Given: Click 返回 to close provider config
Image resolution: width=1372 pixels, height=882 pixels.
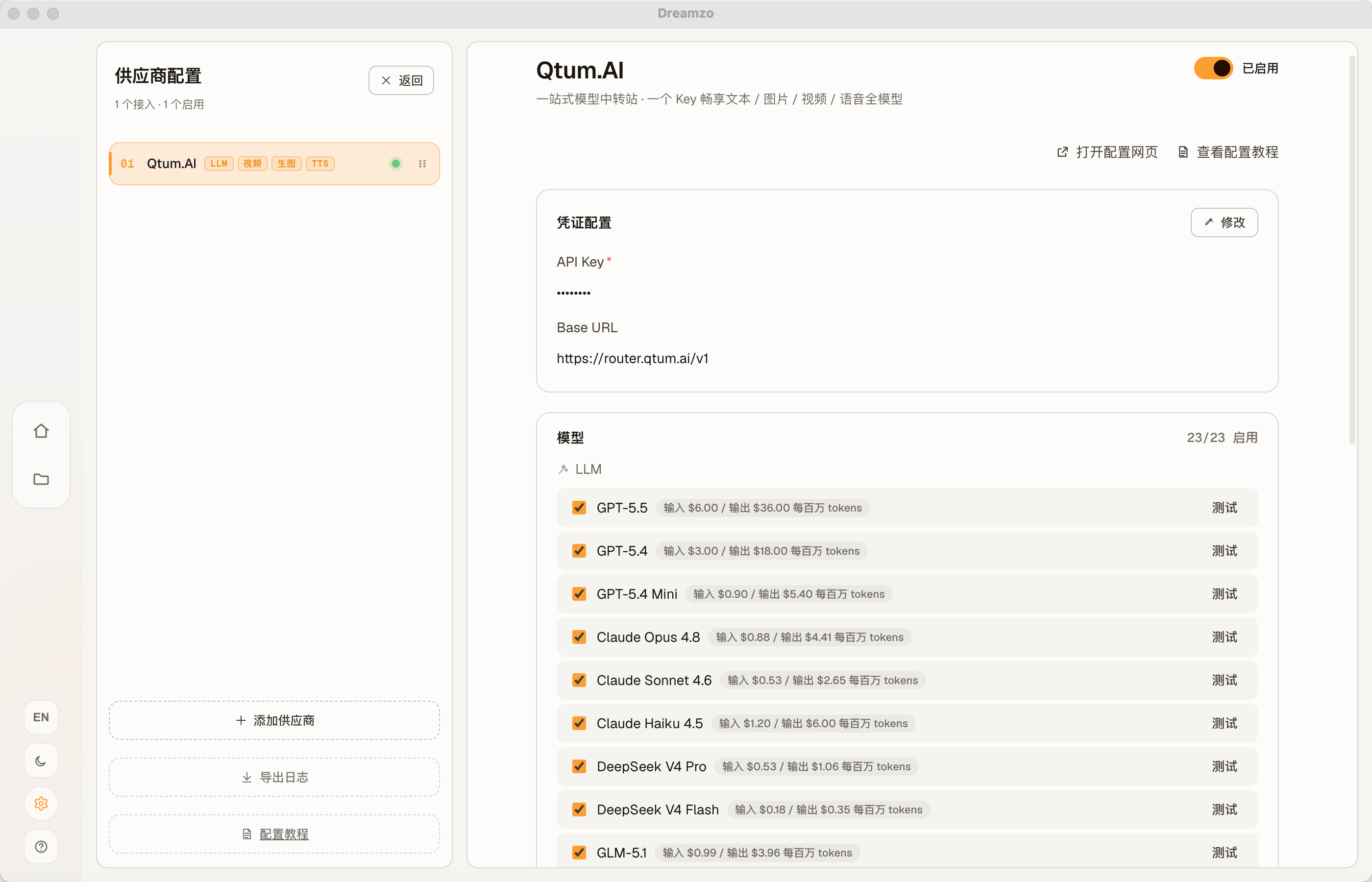Looking at the screenshot, I should [x=401, y=80].
